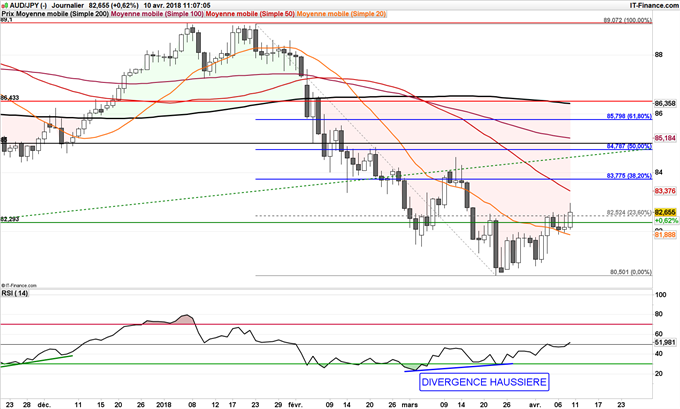Click the 88 price axis value
680x409 pixels.
coord(658,55)
